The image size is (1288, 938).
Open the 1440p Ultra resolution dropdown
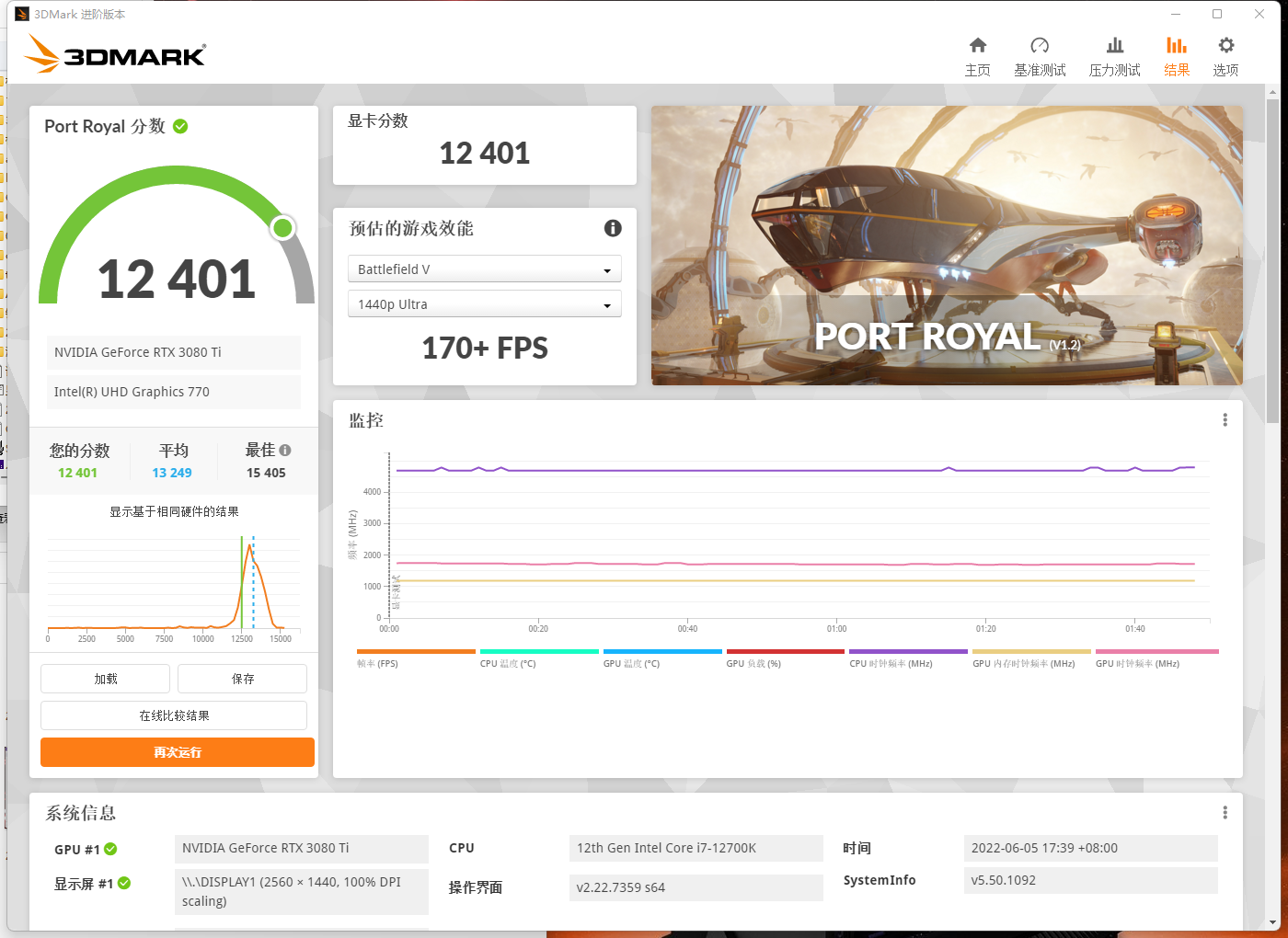click(x=484, y=304)
